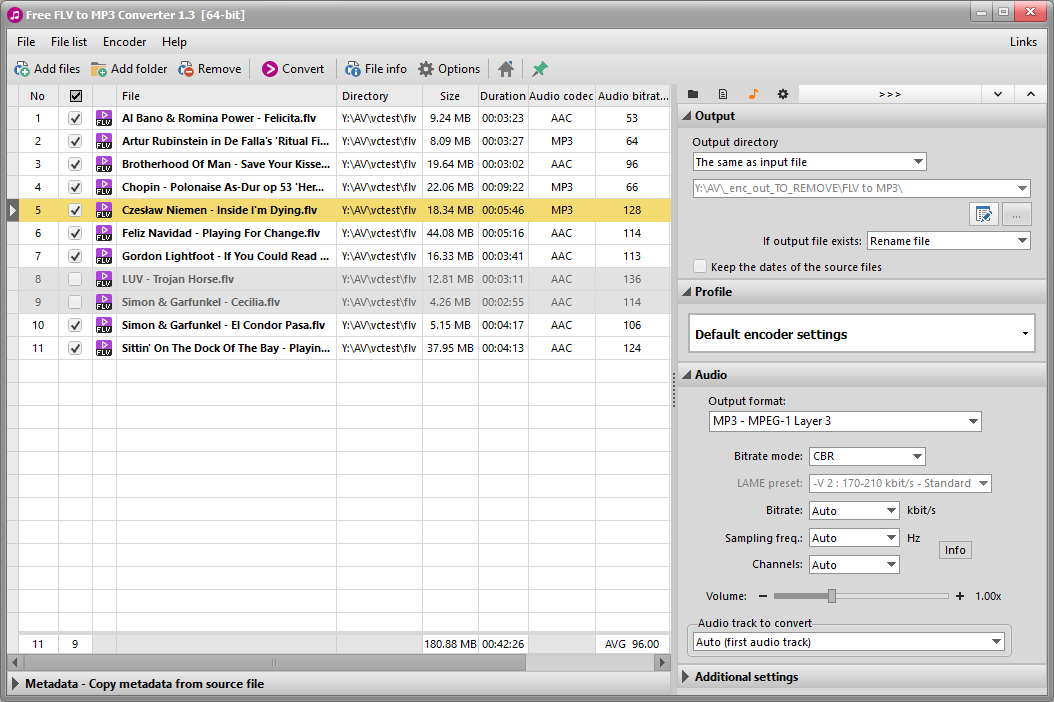Open the document tab icon in right panel
The width and height of the screenshot is (1054, 702).
(x=723, y=94)
